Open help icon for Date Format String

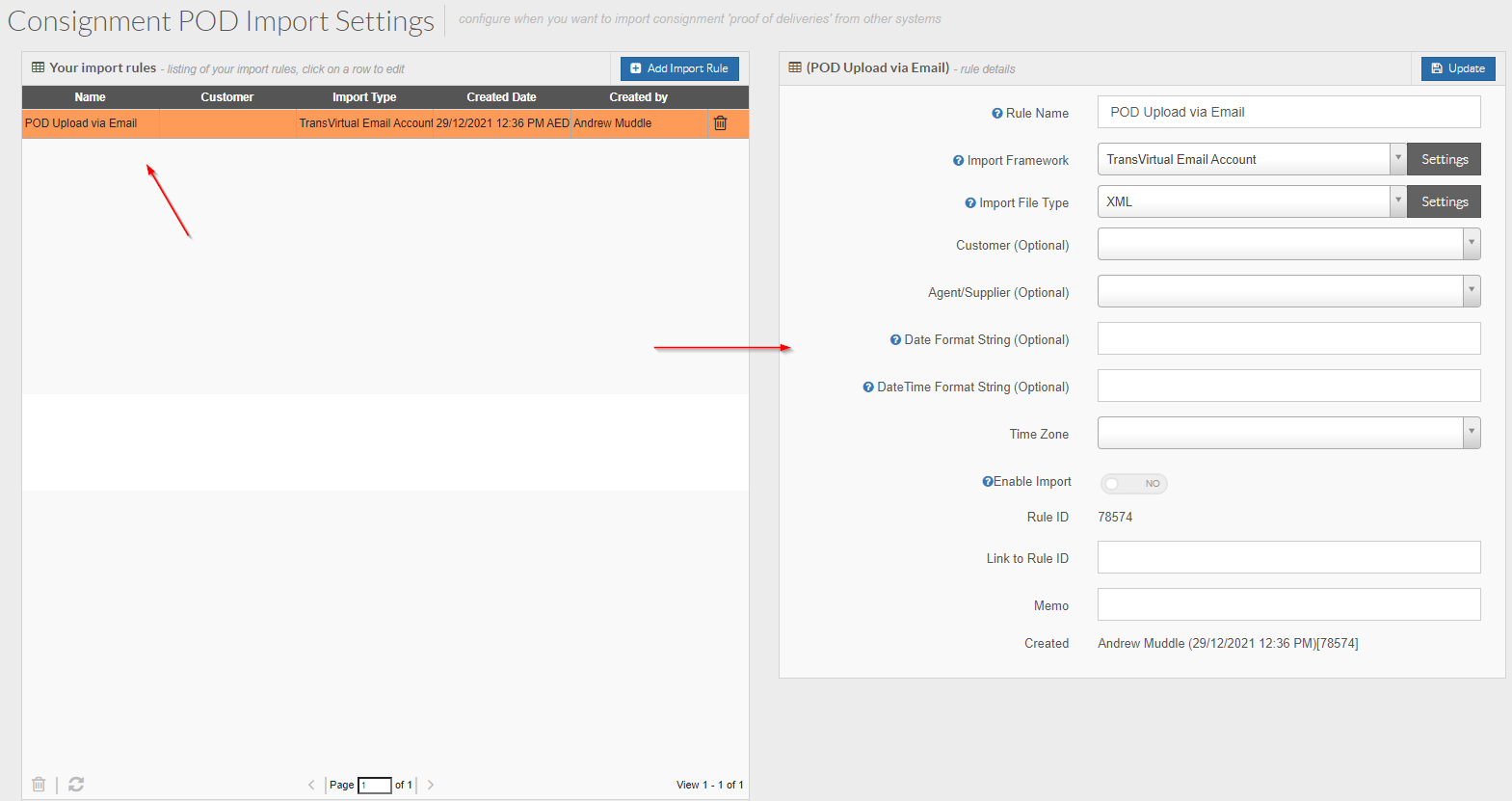[895, 340]
